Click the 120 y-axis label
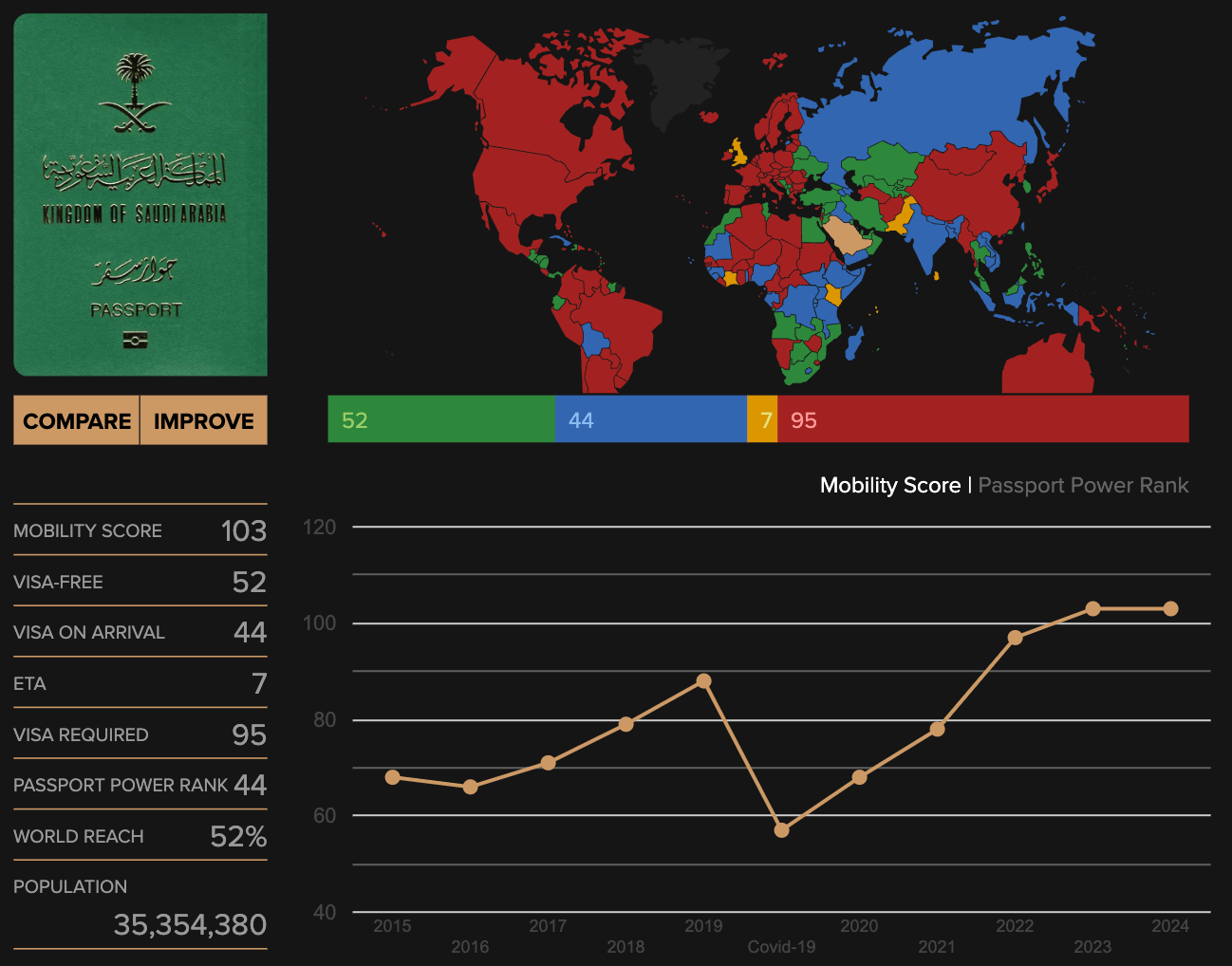This screenshot has height=966, width=1232. coord(319,527)
